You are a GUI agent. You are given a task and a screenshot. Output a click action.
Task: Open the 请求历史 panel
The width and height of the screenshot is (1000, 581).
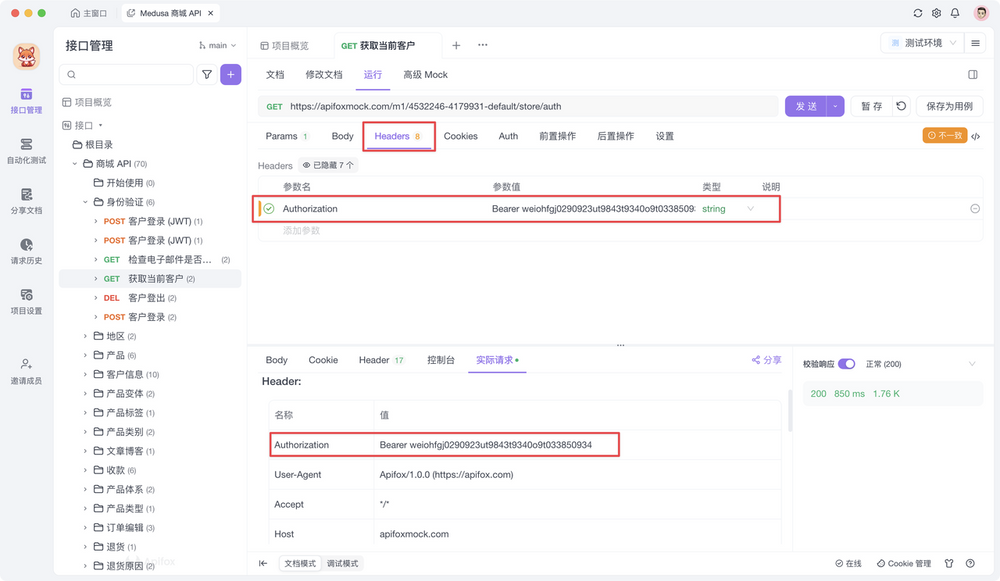click(x=27, y=251)
